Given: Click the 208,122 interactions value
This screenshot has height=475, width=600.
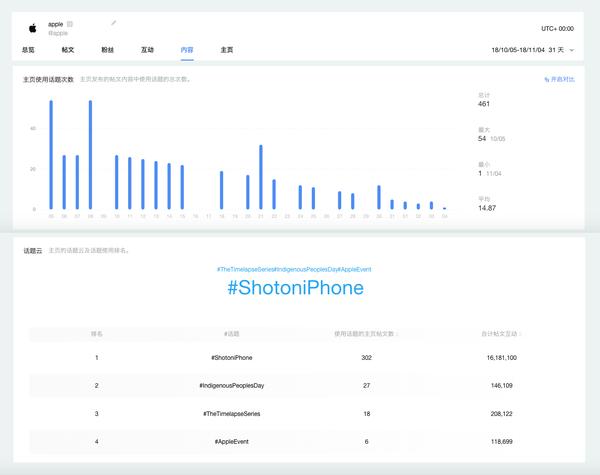Looking at the screenshot, I should point(501,414).
